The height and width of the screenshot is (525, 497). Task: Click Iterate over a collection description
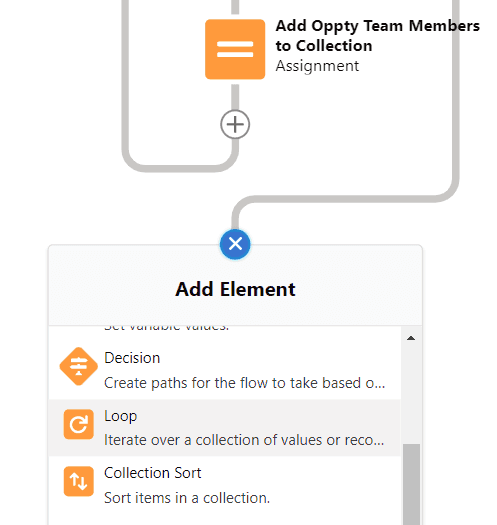[244, 440]
